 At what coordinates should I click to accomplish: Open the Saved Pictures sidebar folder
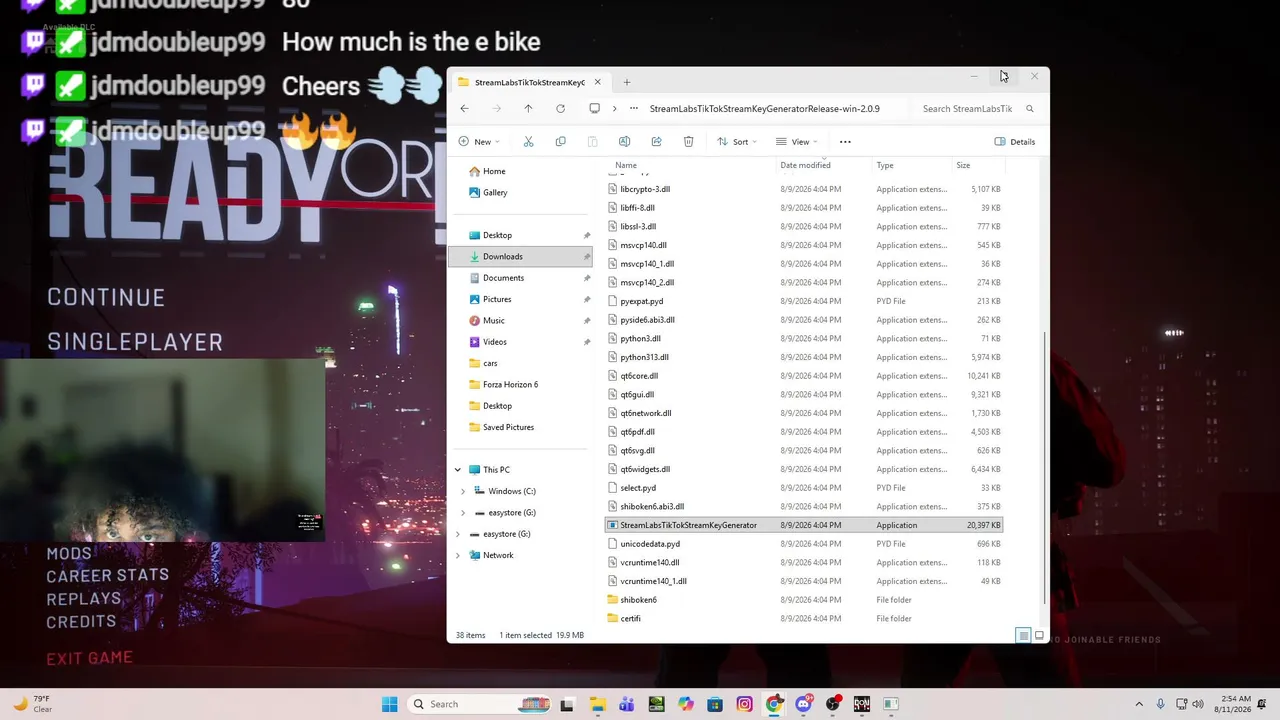point(508,427)
